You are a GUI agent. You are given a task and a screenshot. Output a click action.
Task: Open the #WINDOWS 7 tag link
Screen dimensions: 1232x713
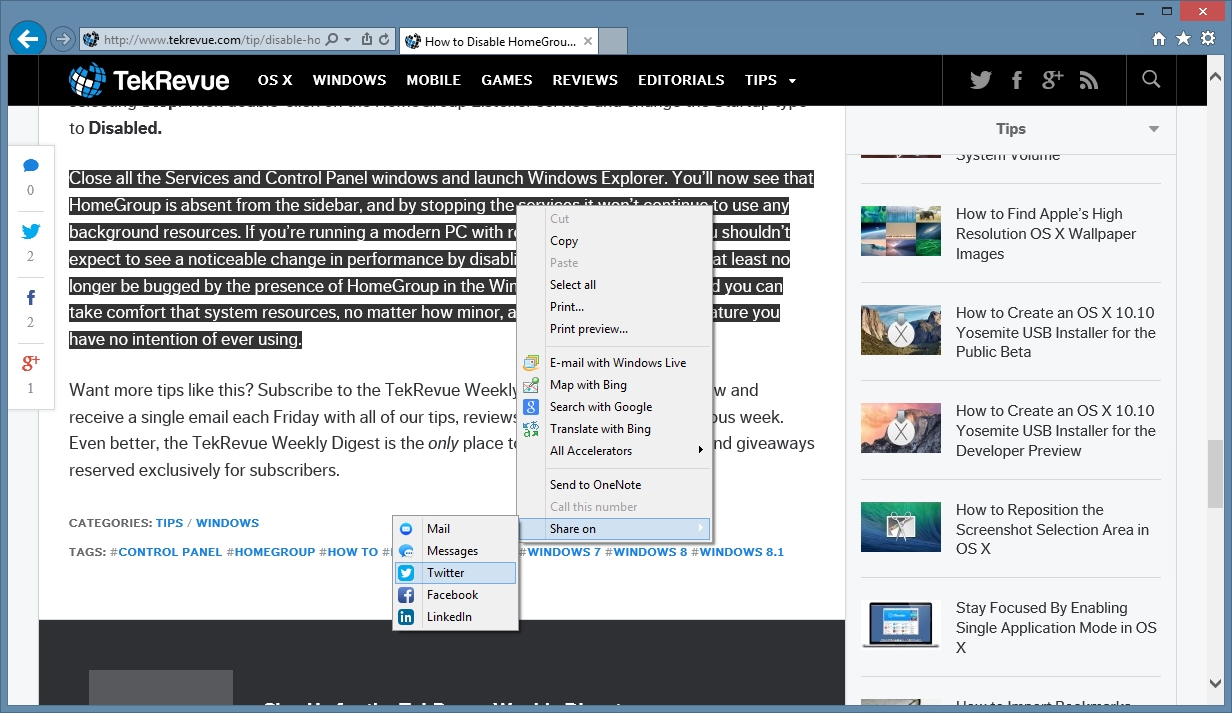pyautogui.click(x=561, y=552)
